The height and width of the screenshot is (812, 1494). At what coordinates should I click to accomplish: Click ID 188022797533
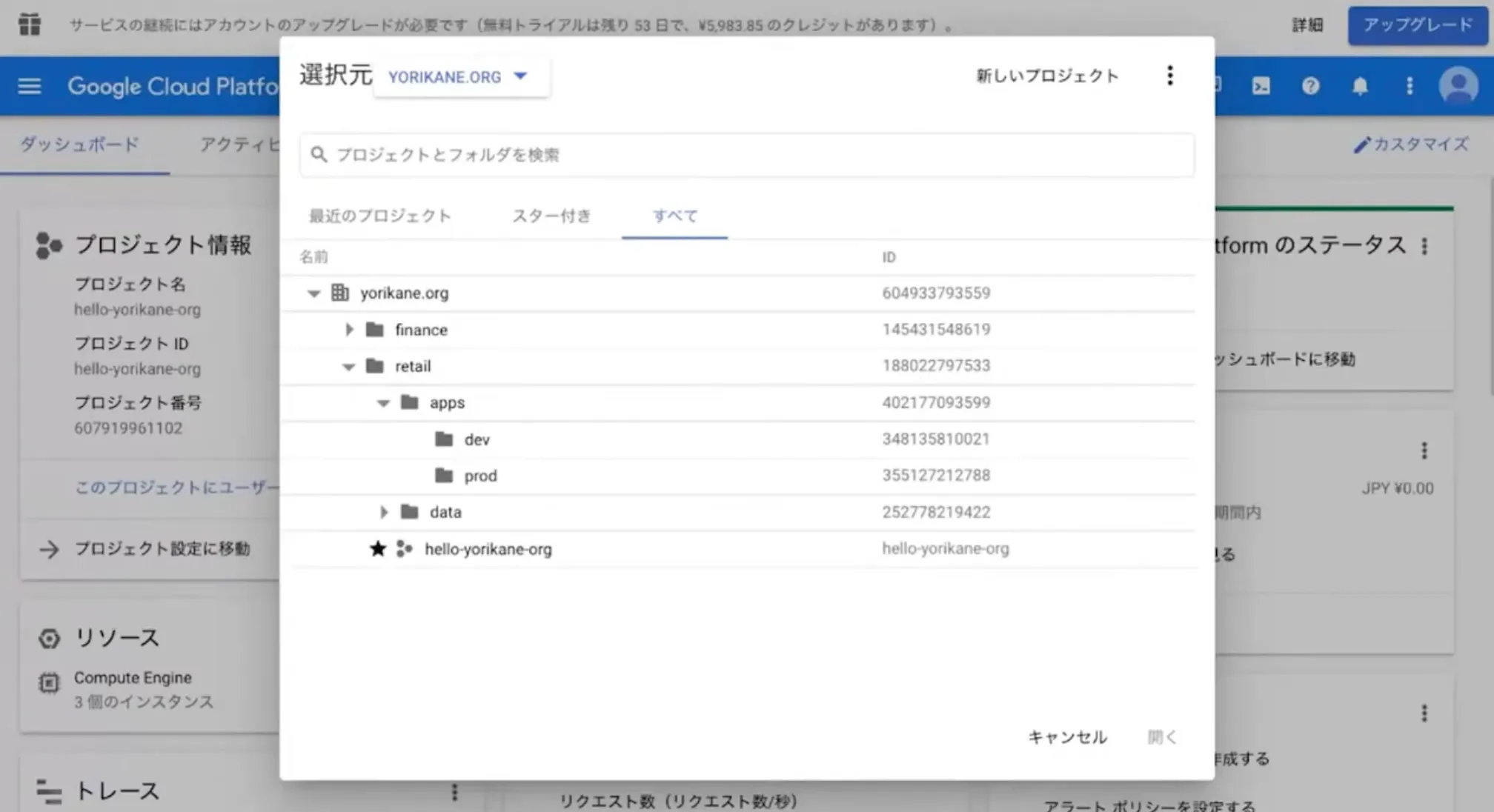click(x=936, y=366)
